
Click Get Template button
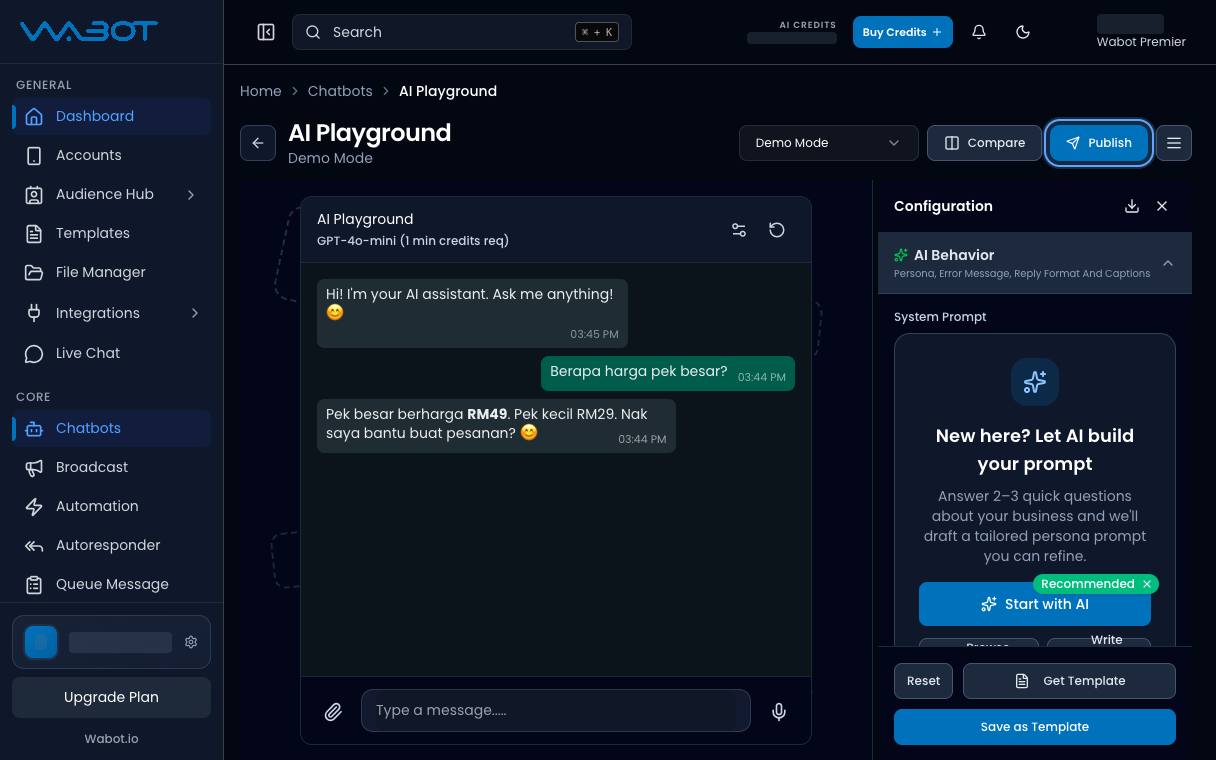(x=1069, y=681)
